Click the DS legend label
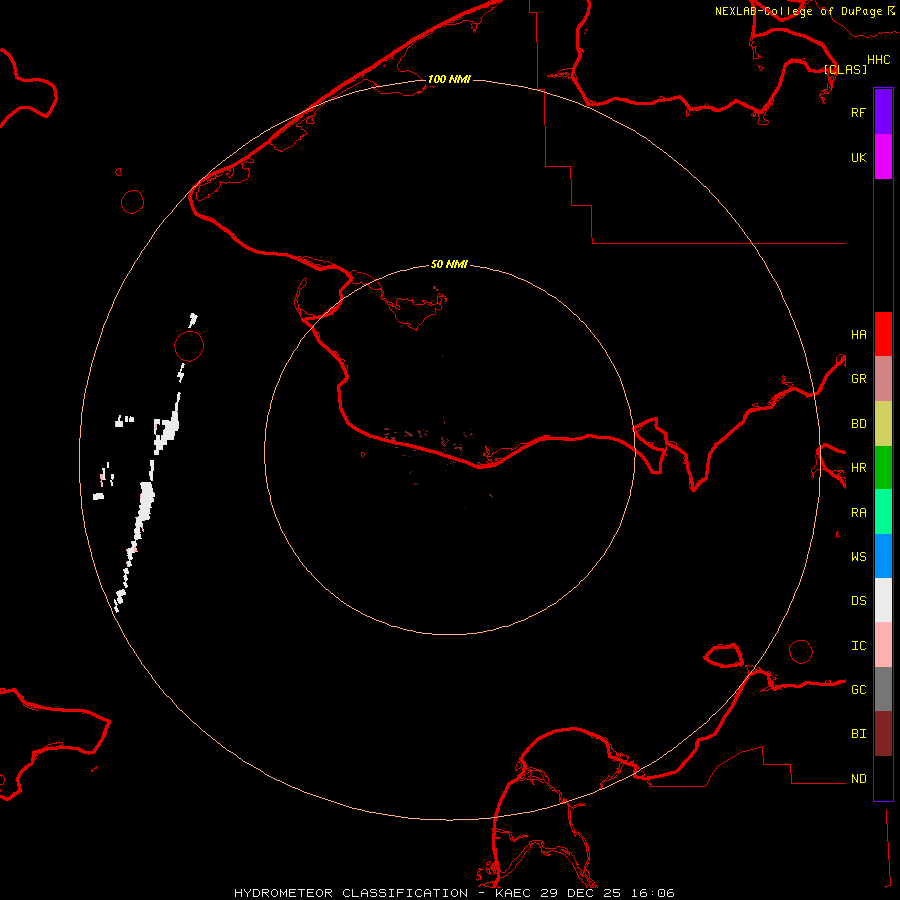Screen dimensions: 900x900 (x=858, y=600)
